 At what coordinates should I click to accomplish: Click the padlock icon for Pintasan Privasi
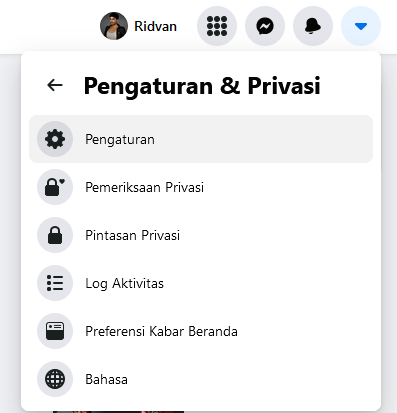[55, 235]
